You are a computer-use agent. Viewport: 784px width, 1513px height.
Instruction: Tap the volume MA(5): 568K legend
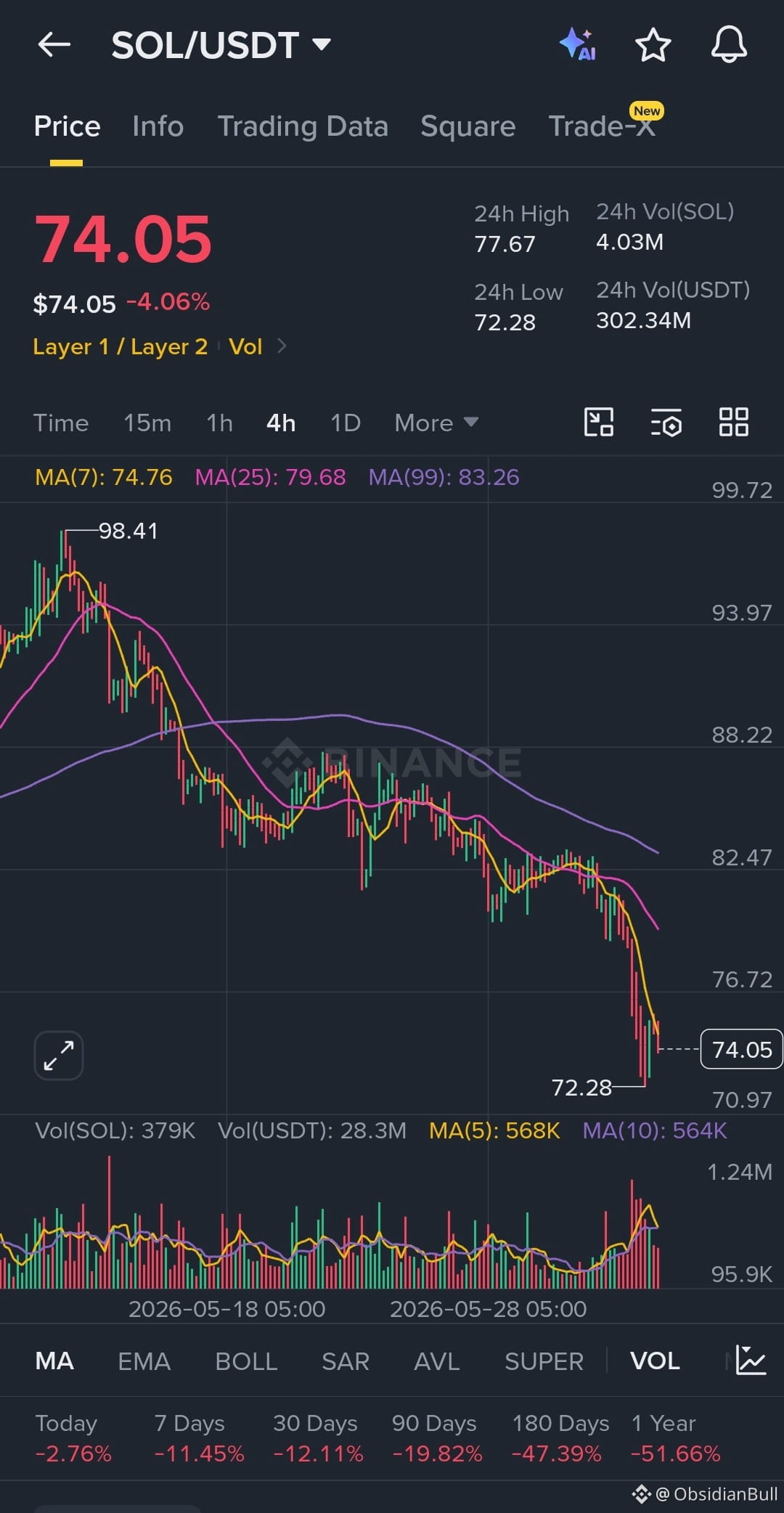coord(494,1130)
